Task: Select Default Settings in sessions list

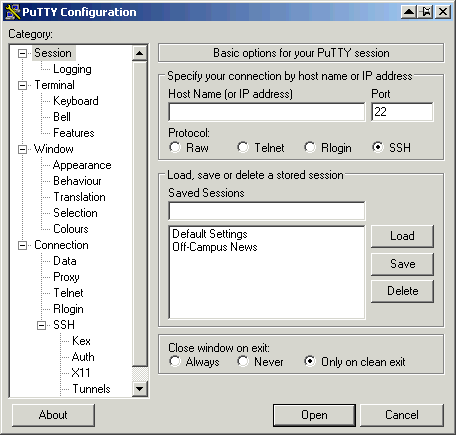Action: (210, 234)
